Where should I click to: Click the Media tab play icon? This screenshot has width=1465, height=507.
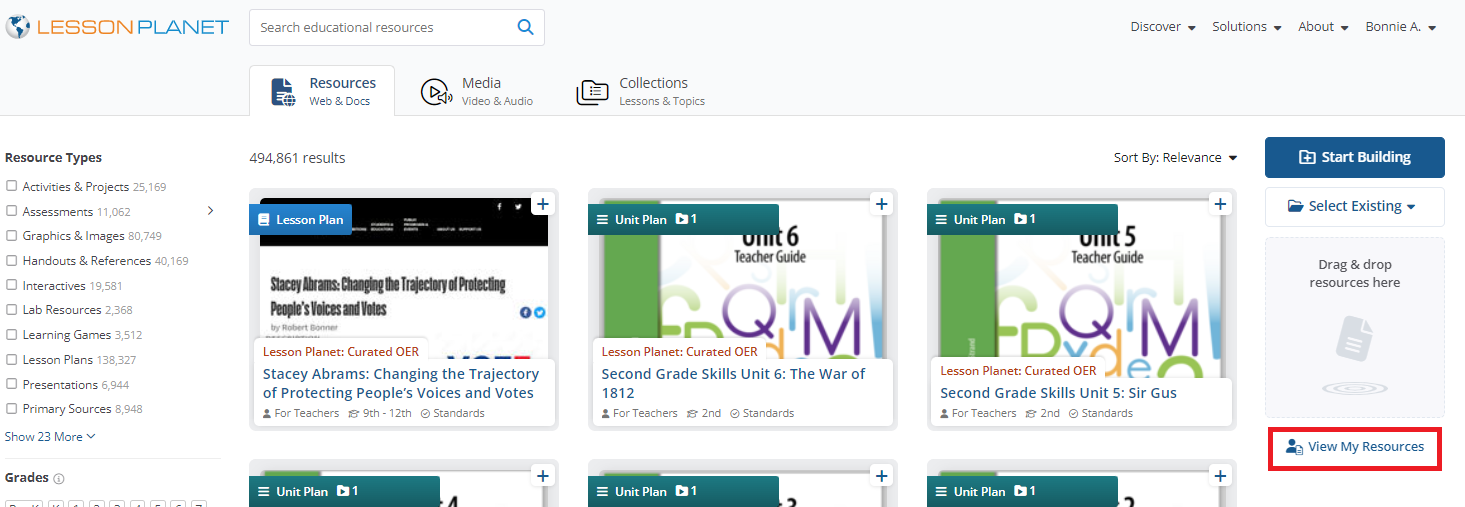[436, 92]
